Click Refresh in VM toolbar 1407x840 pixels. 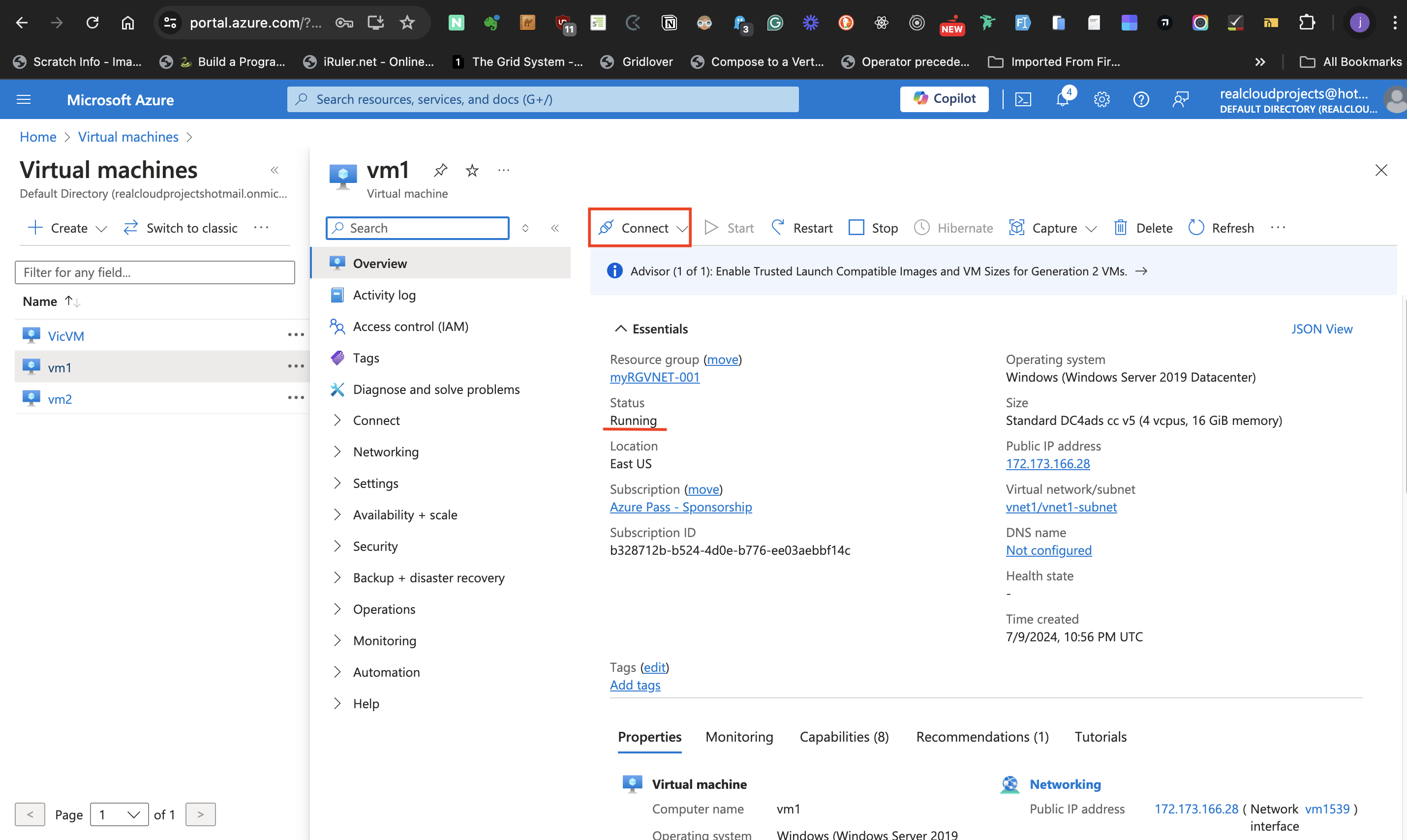click(1222, 228)
